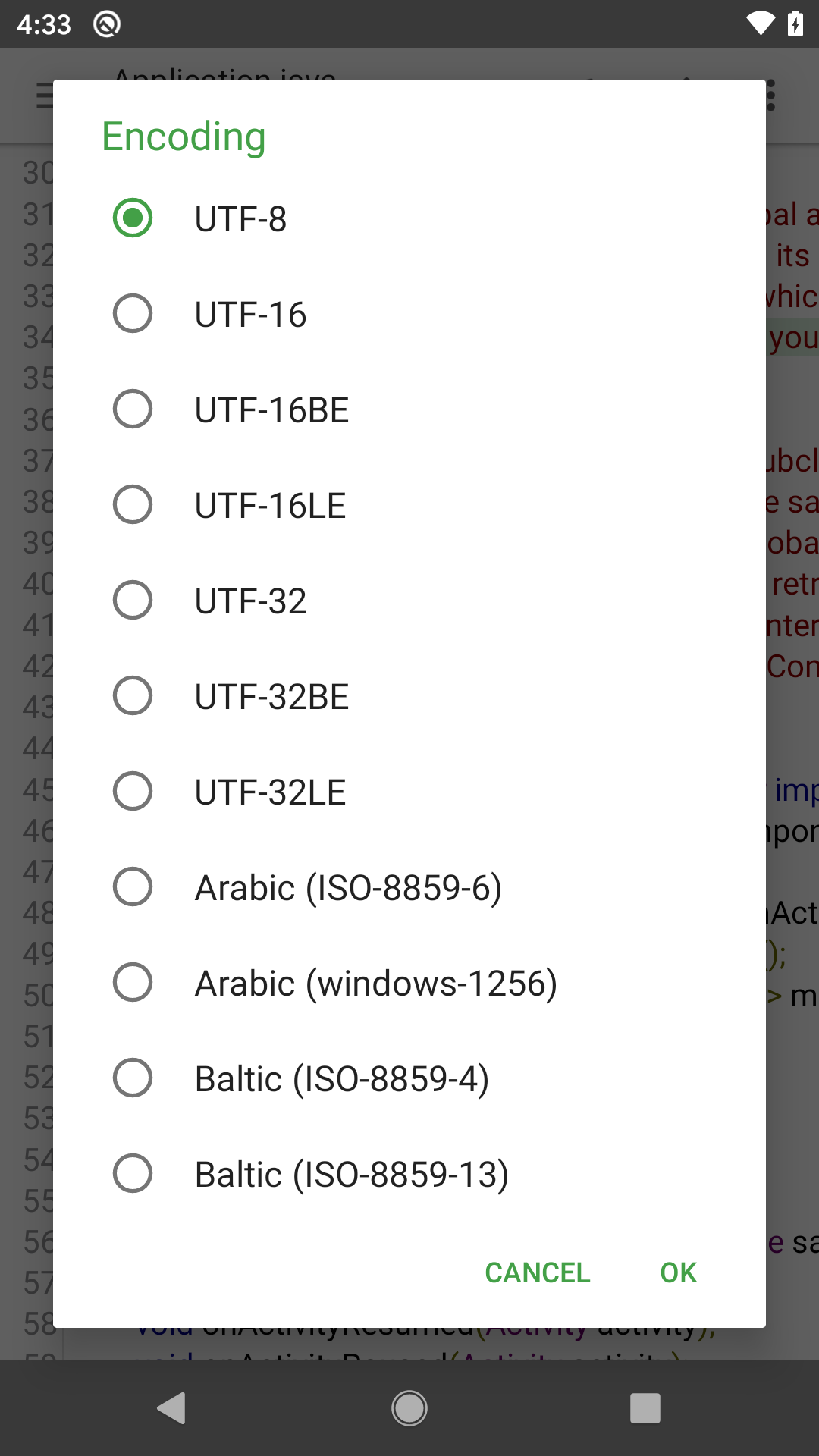Open recent apps square button
Image resolution: width=819 pixels, height=1456 pixels.
click(x=645, y=1408)
